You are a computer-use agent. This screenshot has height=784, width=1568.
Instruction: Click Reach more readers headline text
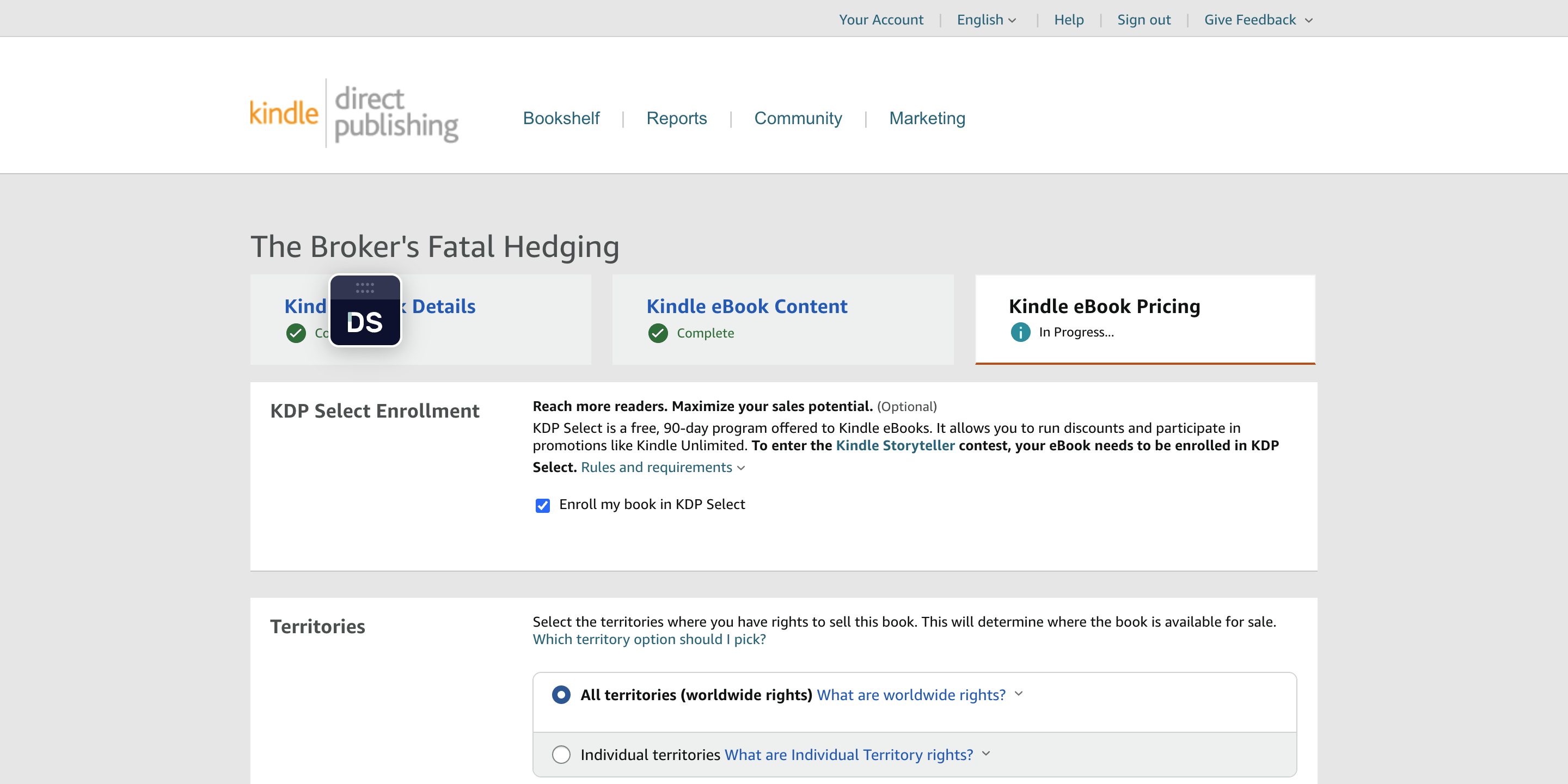coord(702,406)
